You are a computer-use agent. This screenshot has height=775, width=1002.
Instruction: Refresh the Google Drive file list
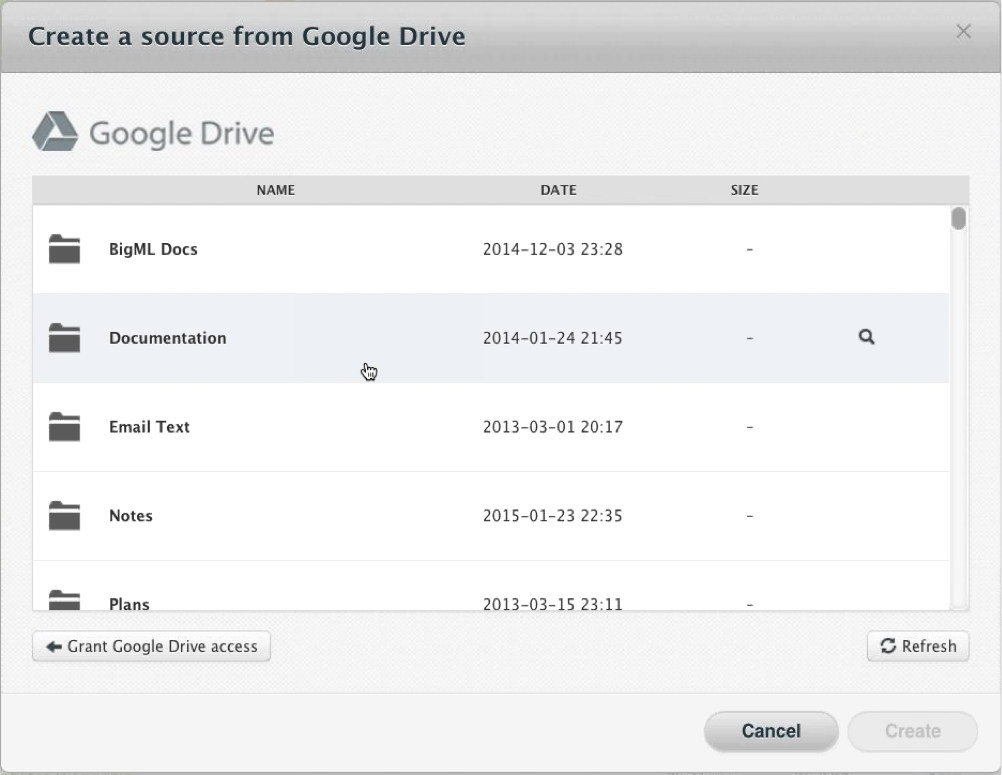[x=918, y=646]
